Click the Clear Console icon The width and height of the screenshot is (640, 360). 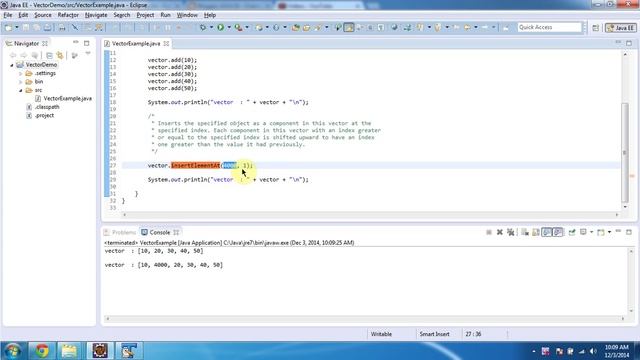[525, 232]
